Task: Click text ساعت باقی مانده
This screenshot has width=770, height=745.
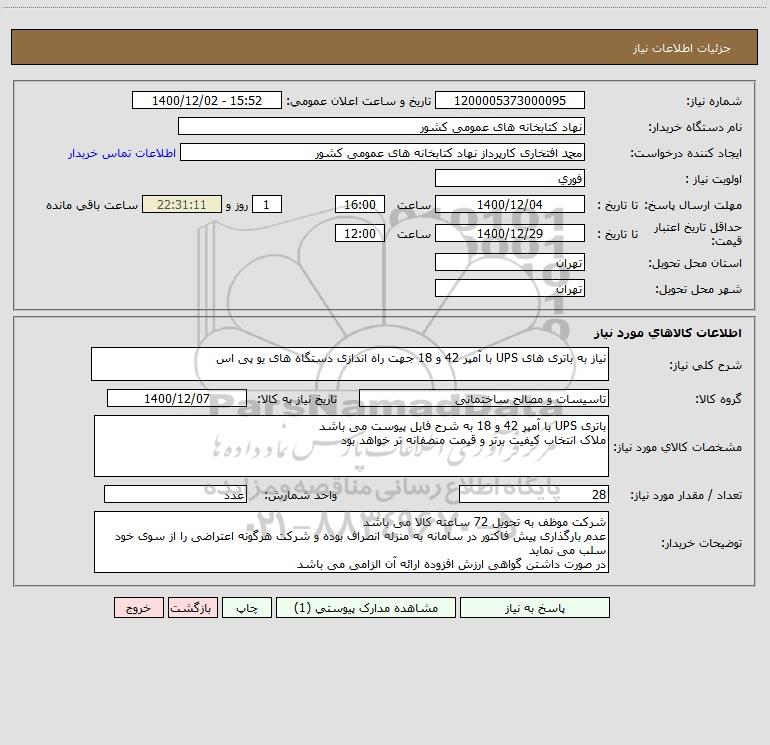Action: tap(92, 205)
